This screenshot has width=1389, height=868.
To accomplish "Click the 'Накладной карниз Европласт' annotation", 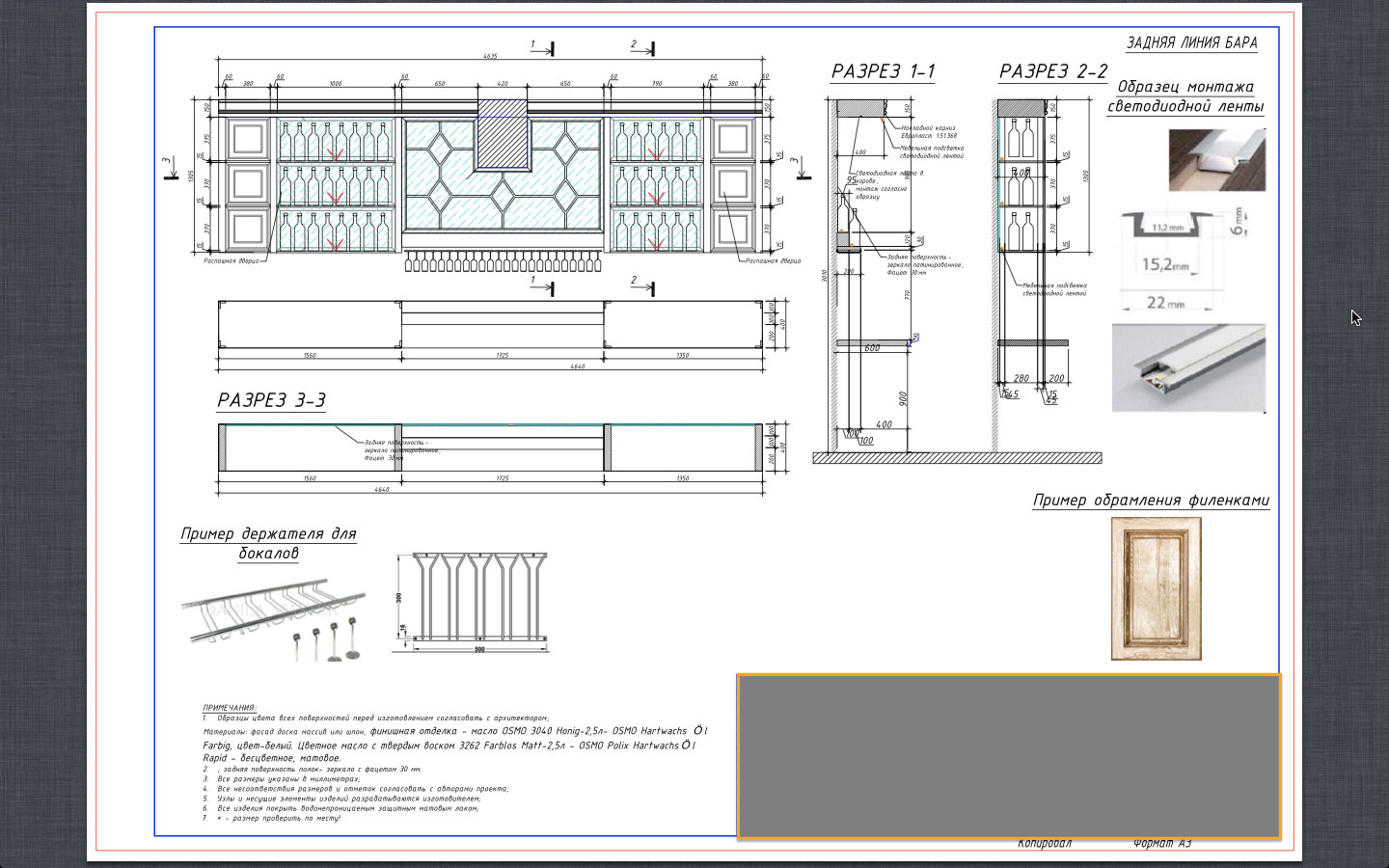I will click(x=929, y=132).
